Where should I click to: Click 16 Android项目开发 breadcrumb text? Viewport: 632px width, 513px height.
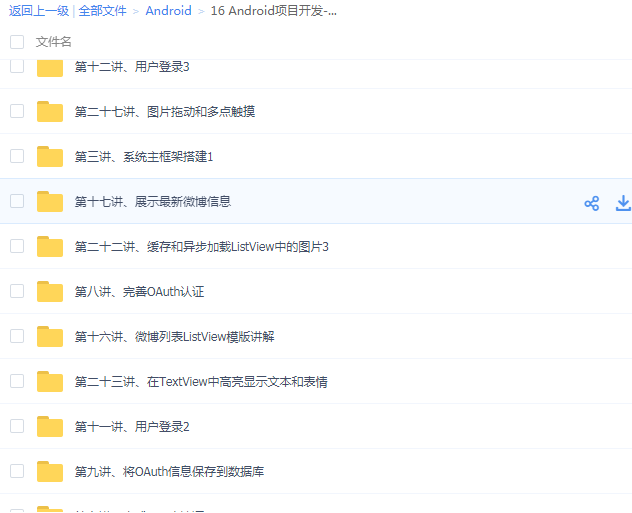(x=274, y=11)
